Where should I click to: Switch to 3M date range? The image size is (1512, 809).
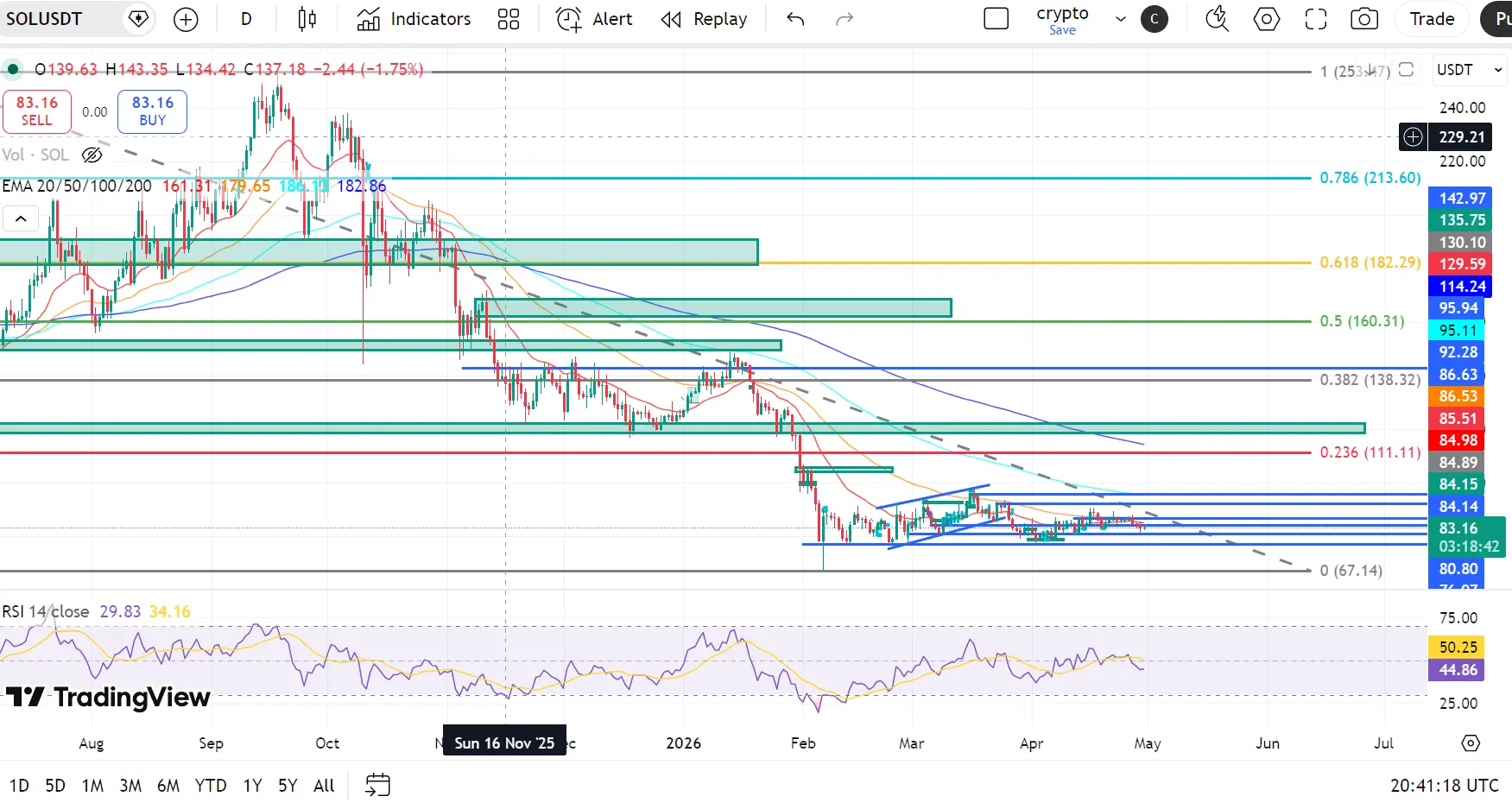click(130, 786)
